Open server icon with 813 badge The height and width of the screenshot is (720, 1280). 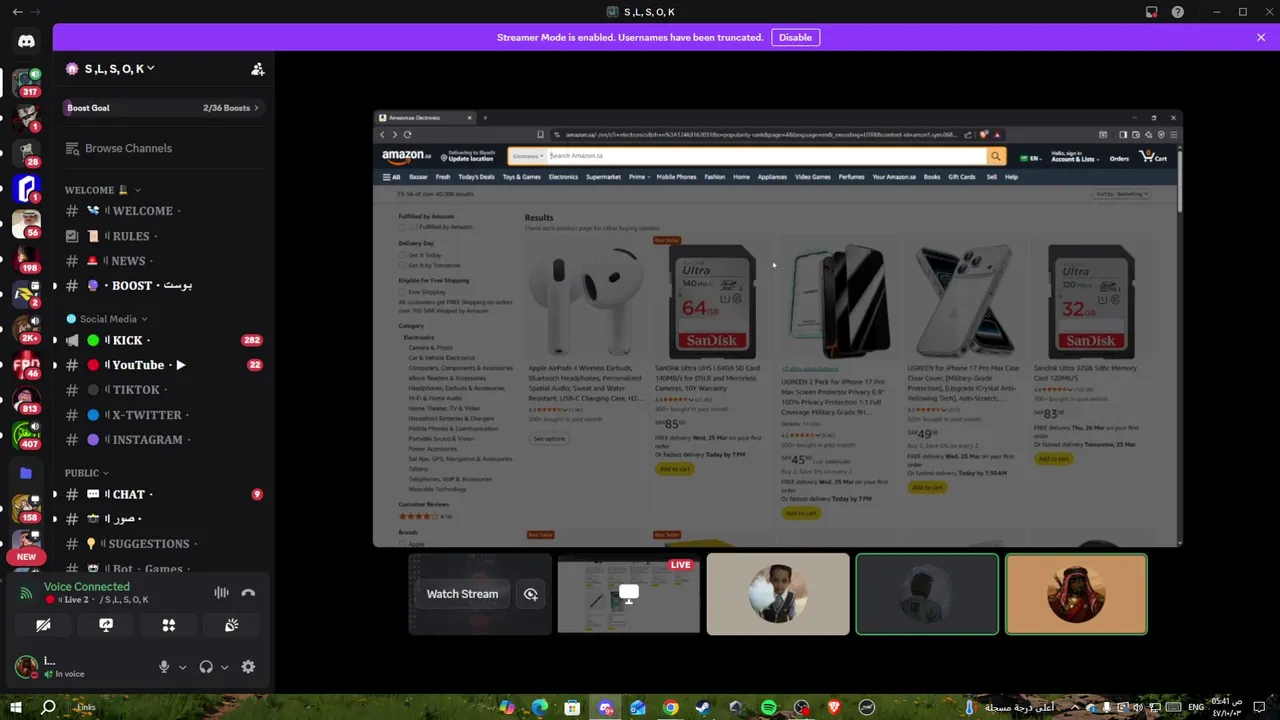click(26, 399)
